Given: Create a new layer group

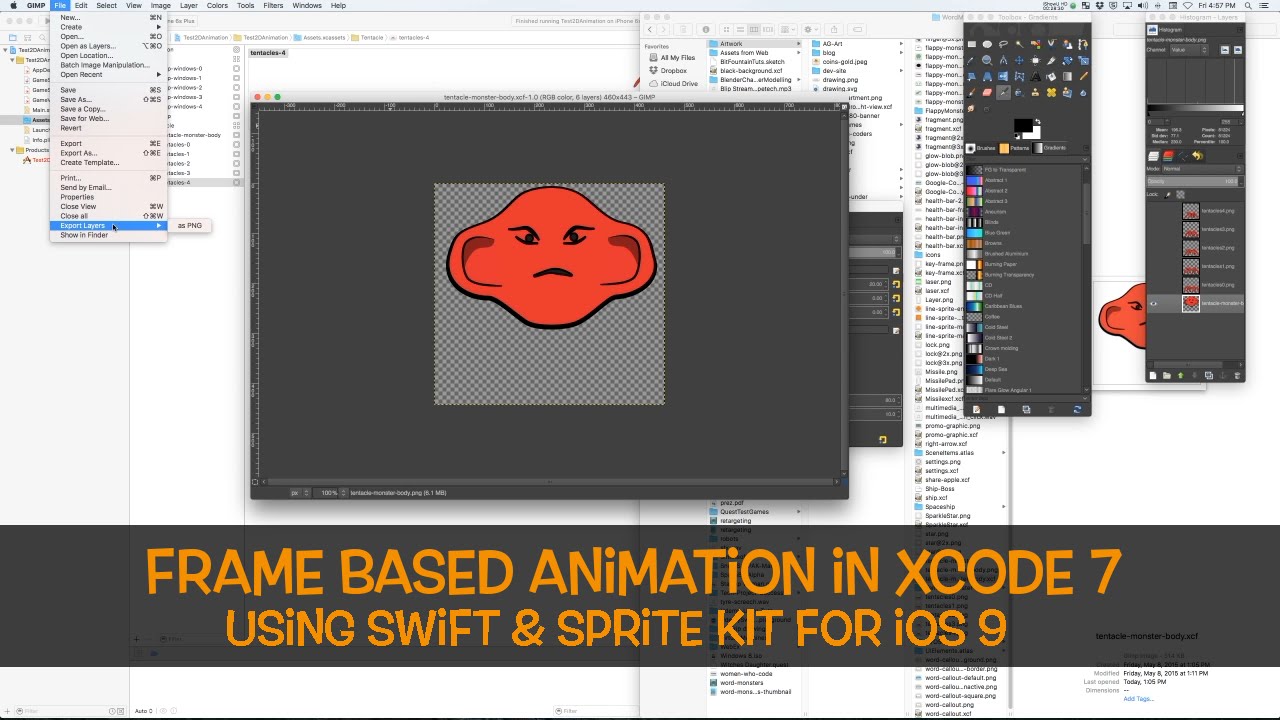Looking at the screenshot, I should click(1167, 376).
